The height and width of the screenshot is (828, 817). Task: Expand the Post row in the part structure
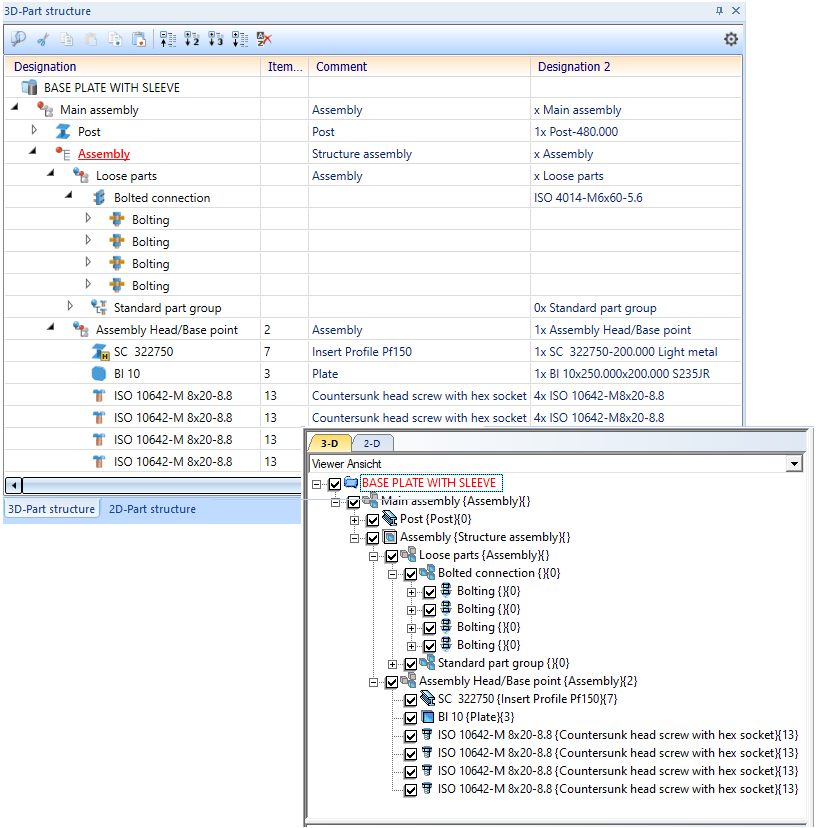[33, 131]
